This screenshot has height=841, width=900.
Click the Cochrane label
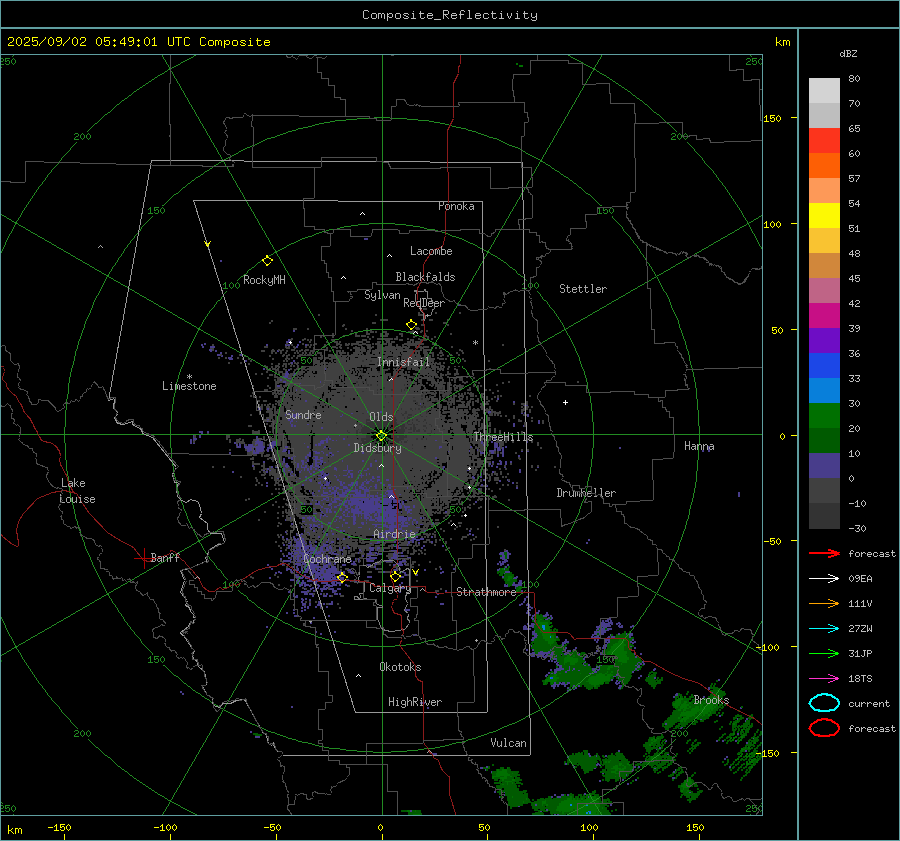[x=327, y=559]
